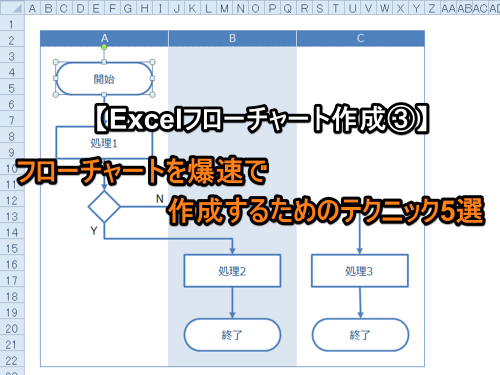Image resolution: width=500 pixels, height=375 pixels.
Task: Select row 22 header
Action: tap(12, 360)
